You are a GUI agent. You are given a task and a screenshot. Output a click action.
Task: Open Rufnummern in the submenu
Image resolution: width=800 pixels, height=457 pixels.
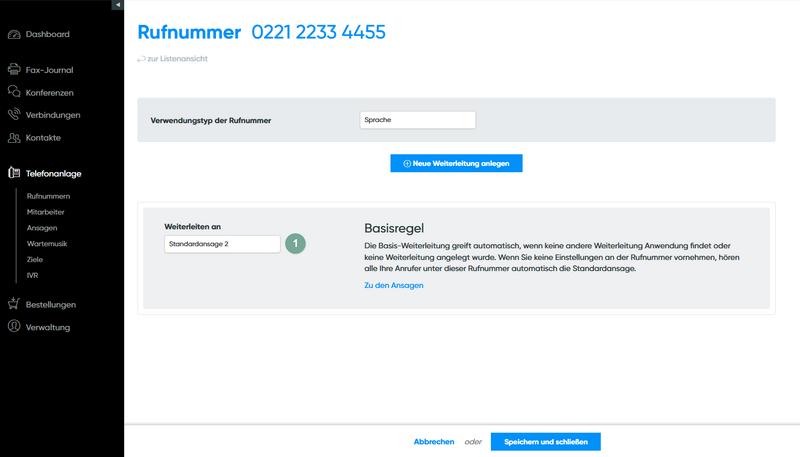coord(48,196)
